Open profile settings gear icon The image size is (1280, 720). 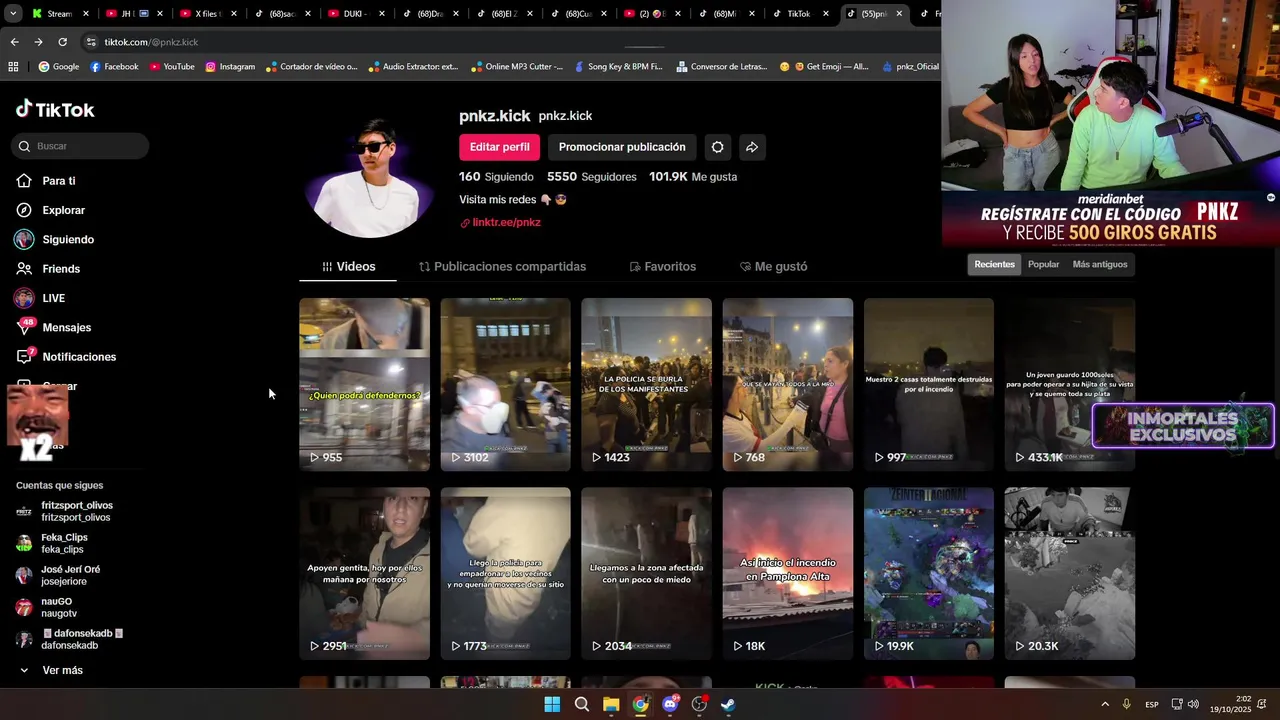tap(717, 147)
